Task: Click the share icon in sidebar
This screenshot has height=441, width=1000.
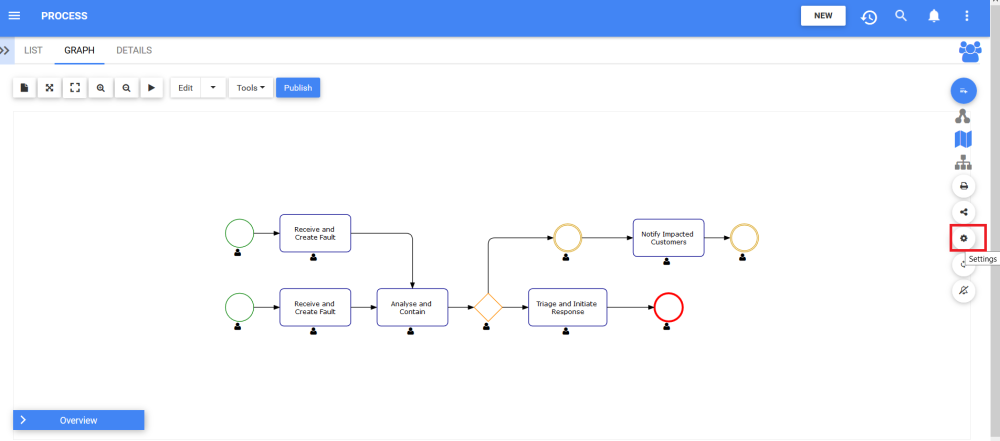Action: (964, 212)
